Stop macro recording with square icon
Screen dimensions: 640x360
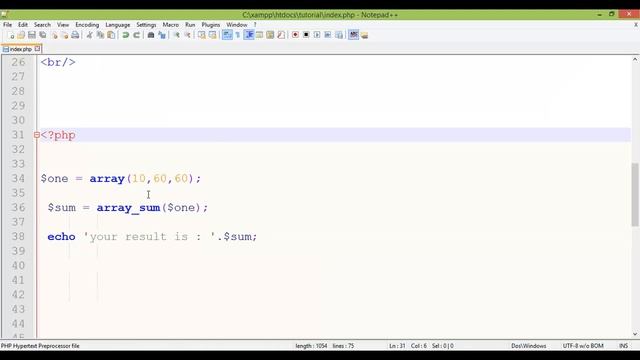tap(306, 35)
